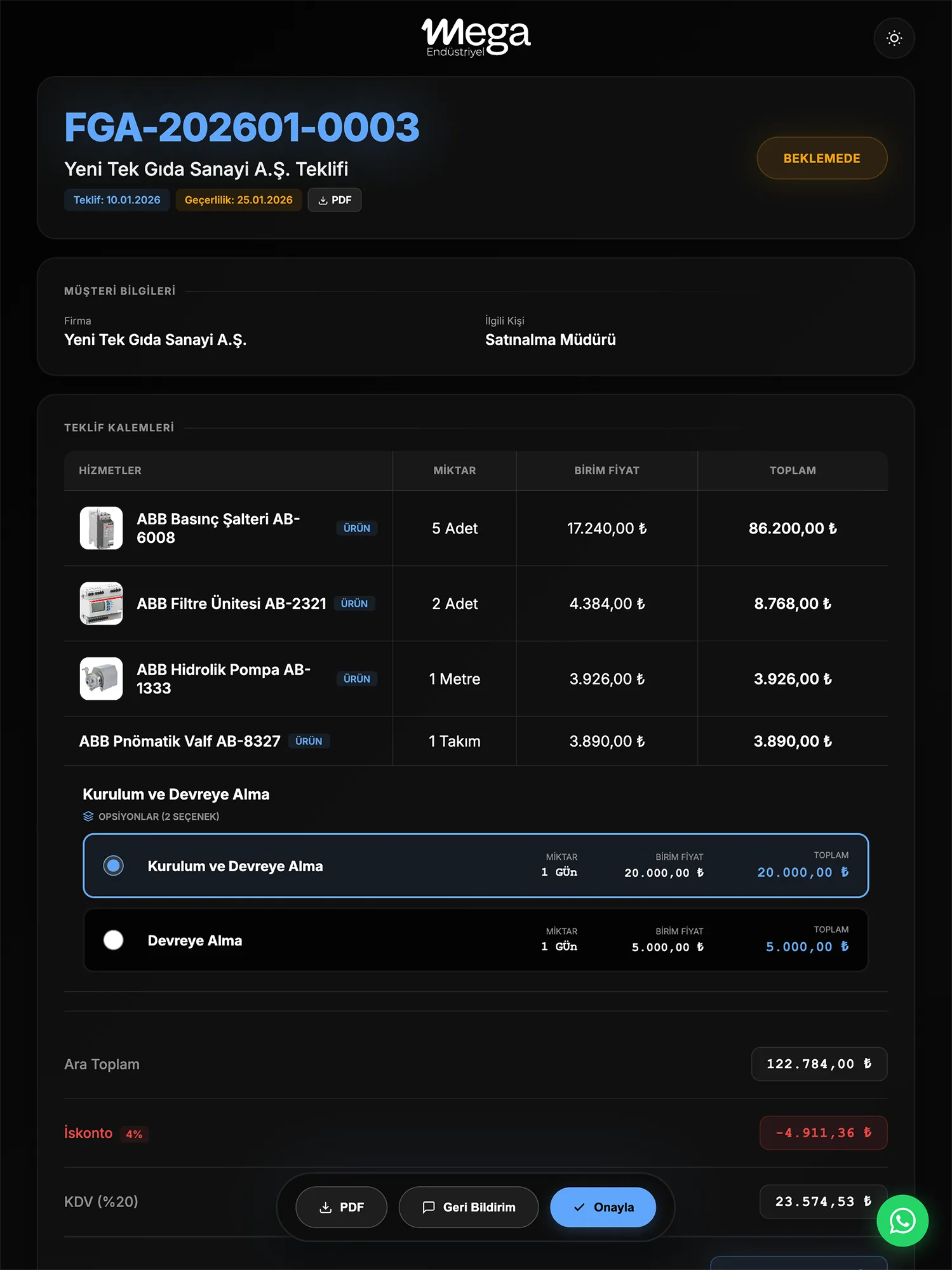This screenshot has width=952, height=1270.
Task: Toggle the light/dark theme sun icon
Action: (x=894, y=39)
